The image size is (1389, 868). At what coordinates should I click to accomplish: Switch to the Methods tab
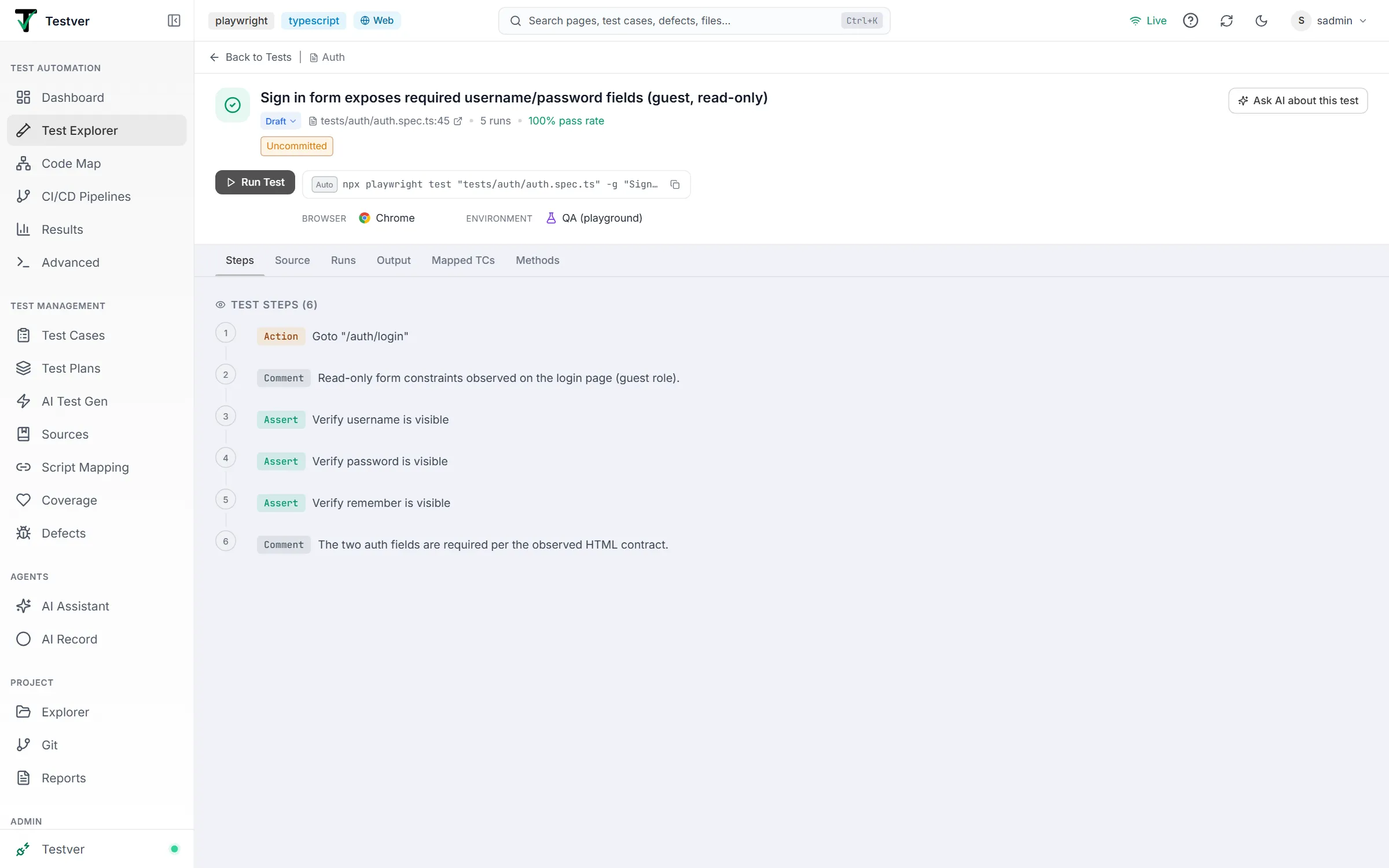coord(538,260)
